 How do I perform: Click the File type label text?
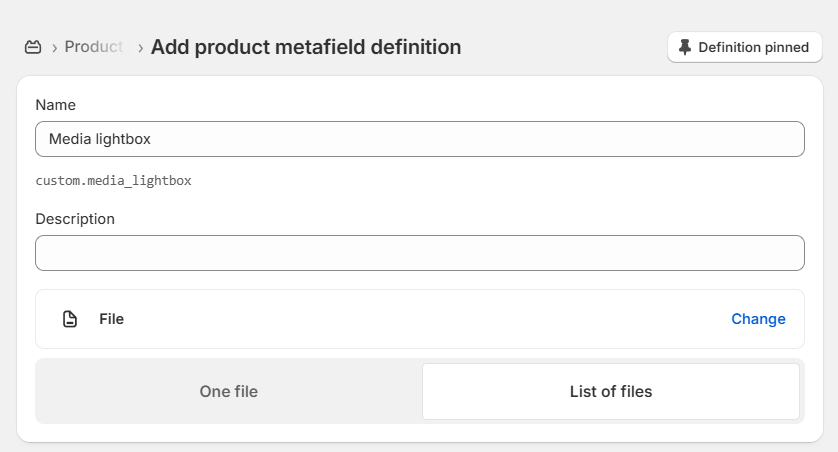(111, 319)
